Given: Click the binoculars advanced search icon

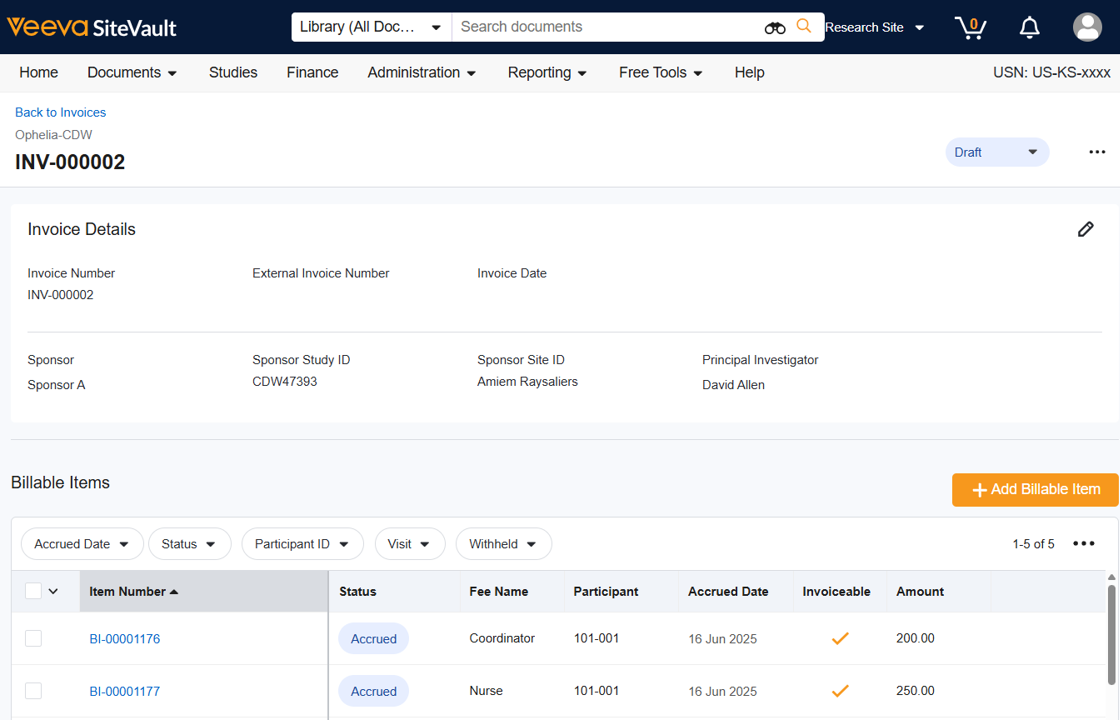Looking at the screenshot, I should [774, 28].
